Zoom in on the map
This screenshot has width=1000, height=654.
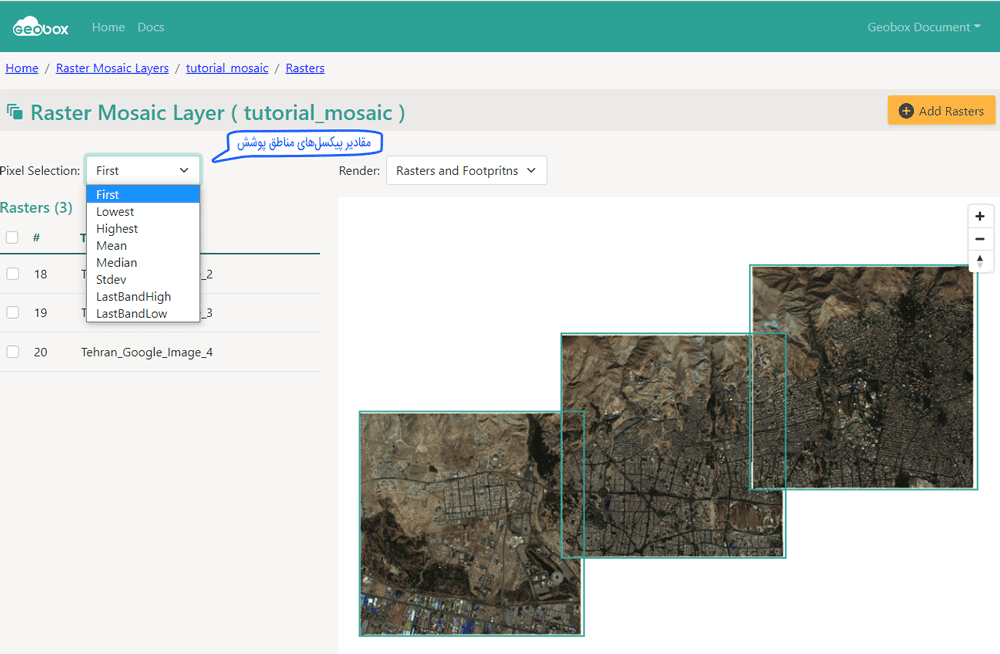coord(979,216)
